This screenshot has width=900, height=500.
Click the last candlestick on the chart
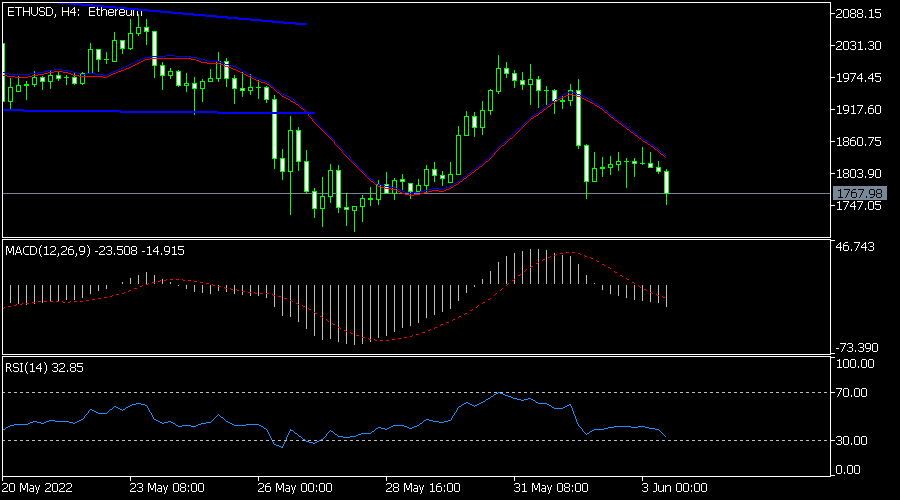click(x=666, y=183)
